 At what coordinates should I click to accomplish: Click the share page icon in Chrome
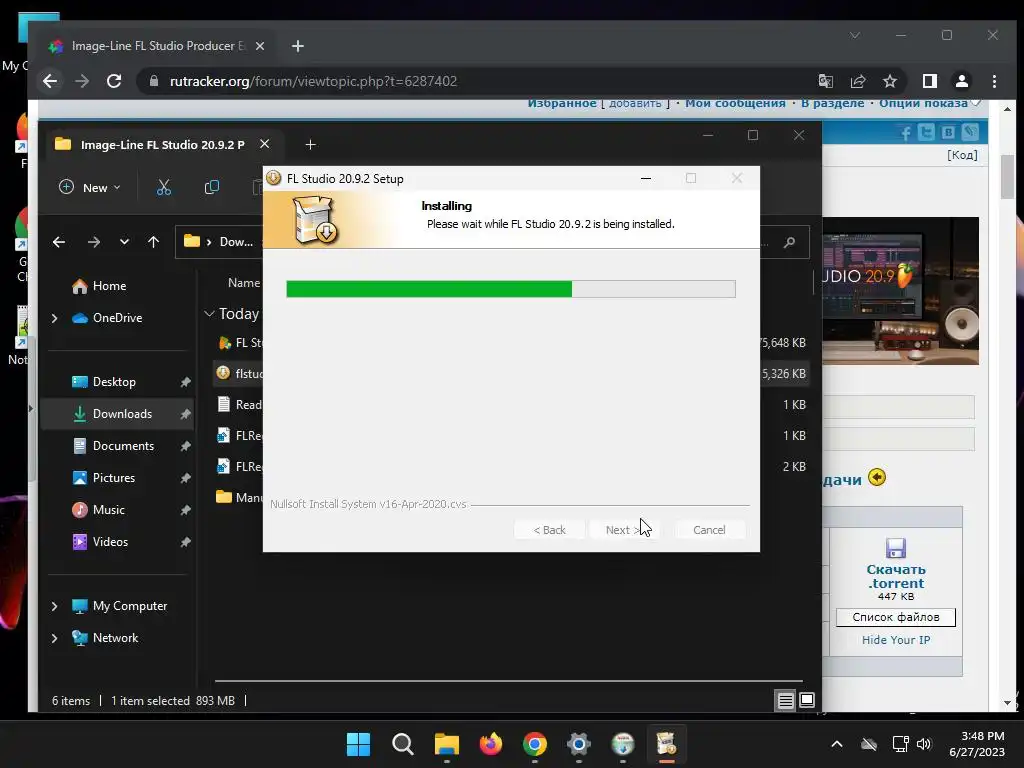(857, 81)
